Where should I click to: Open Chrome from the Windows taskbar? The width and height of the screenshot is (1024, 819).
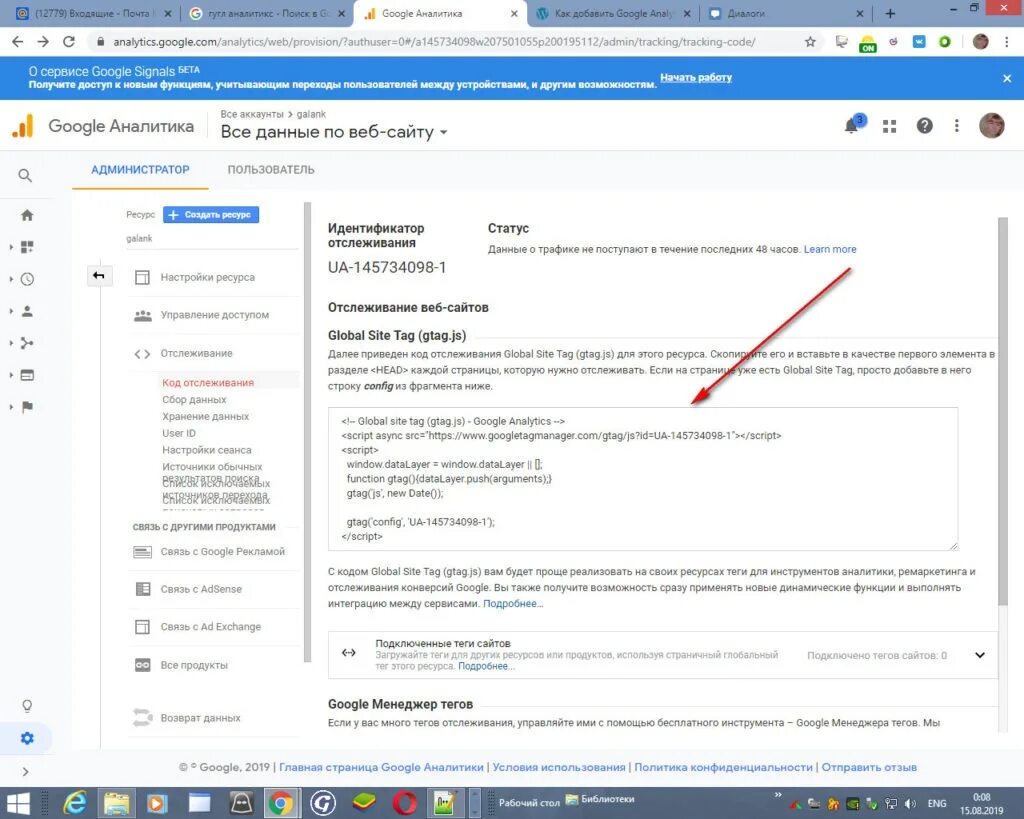281,803
